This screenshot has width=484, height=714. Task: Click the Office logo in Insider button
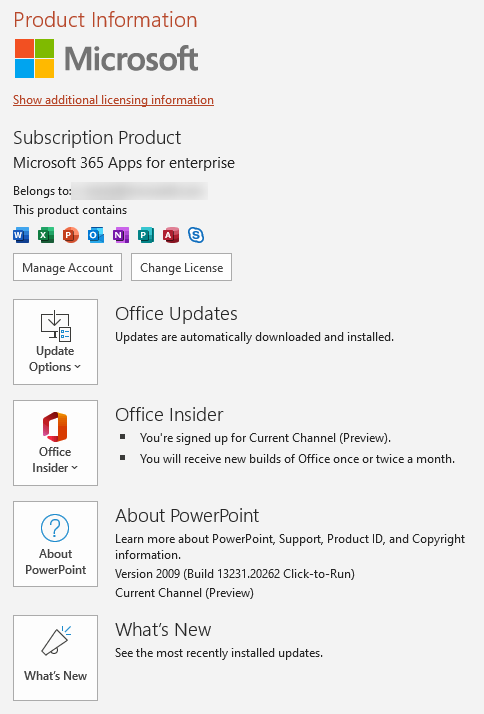coord(55,427)
